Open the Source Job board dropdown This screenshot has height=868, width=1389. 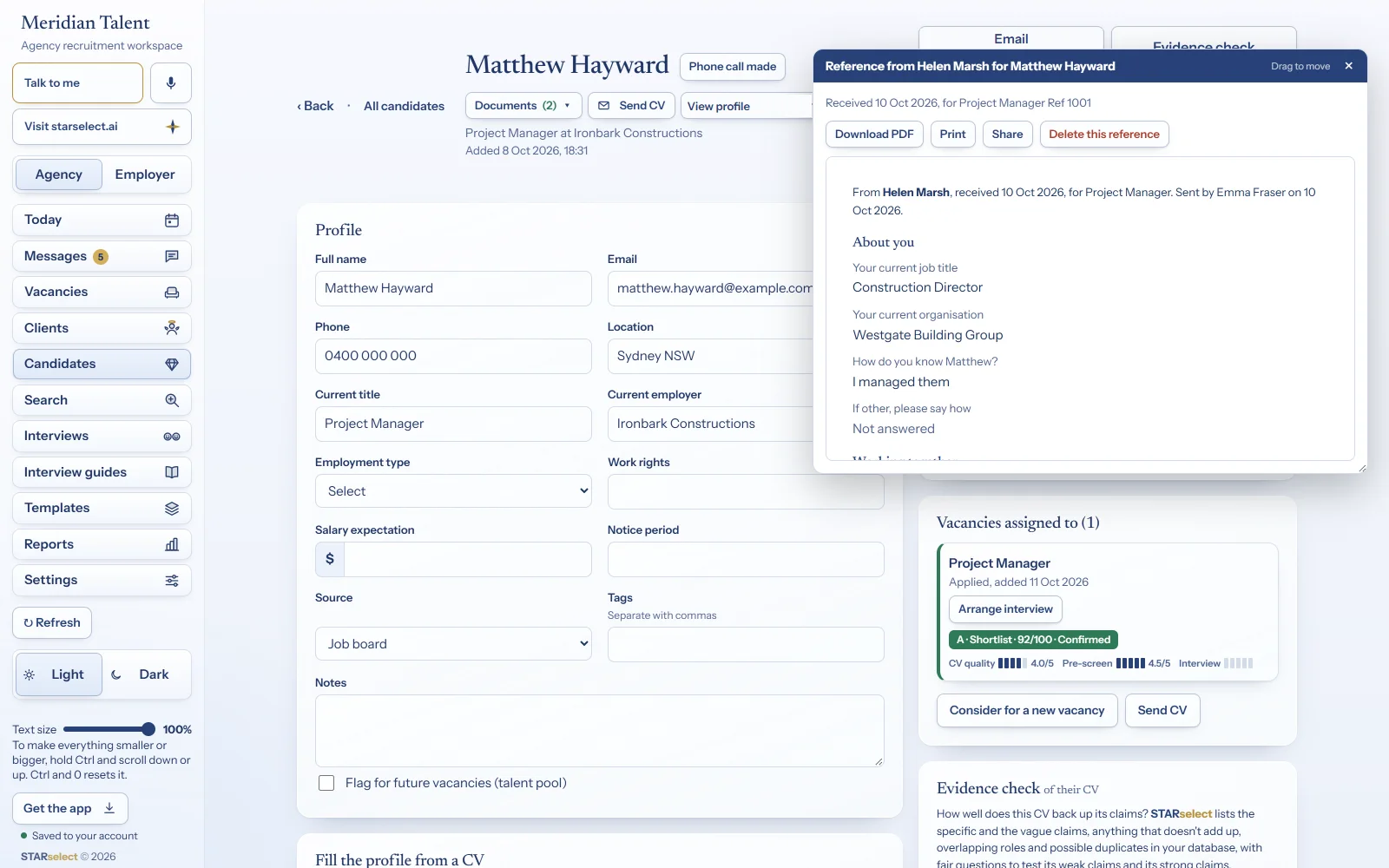tap(453, 644)
